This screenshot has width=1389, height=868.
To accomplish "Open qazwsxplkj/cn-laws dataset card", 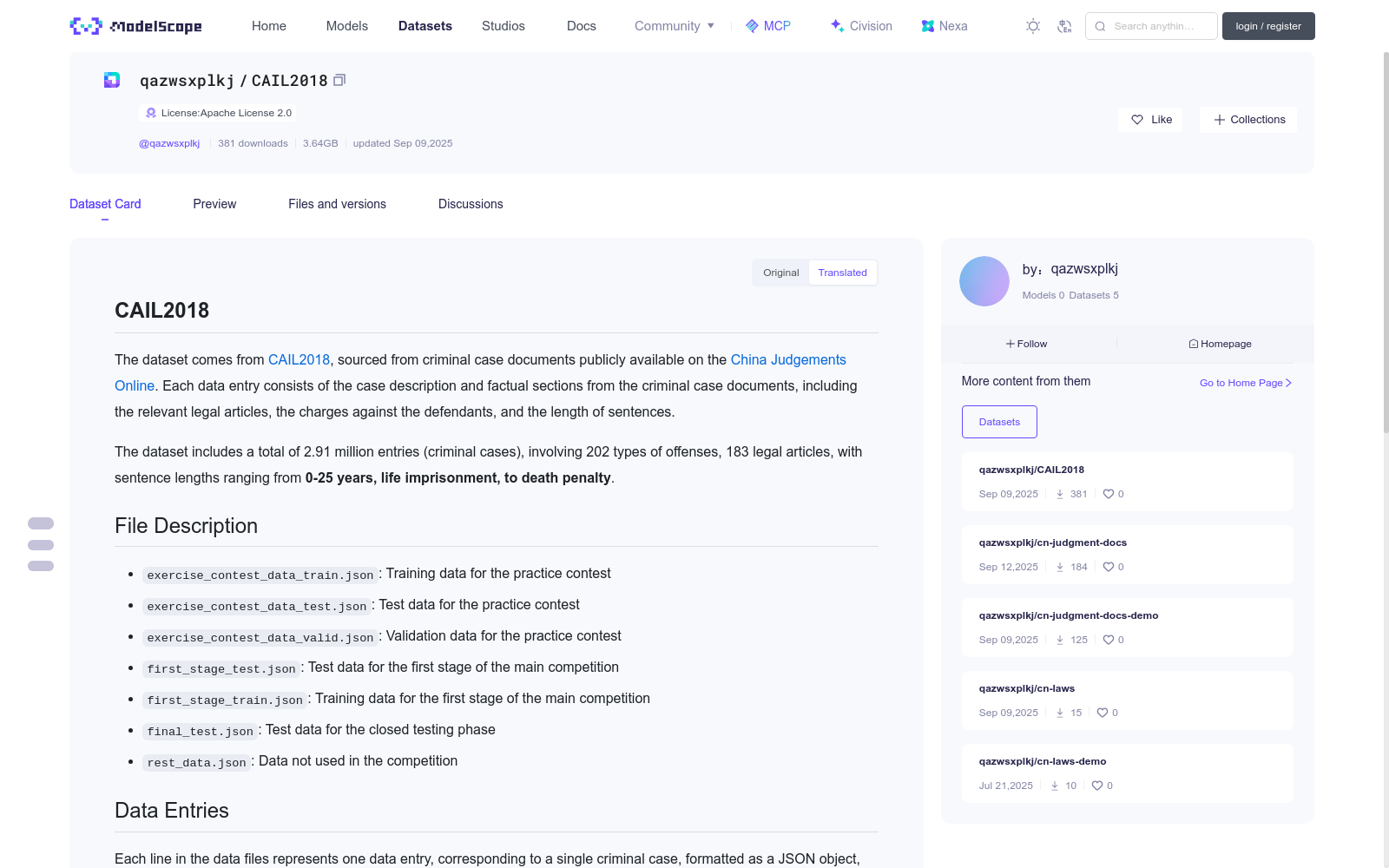I will click(x=1128, y=700).
